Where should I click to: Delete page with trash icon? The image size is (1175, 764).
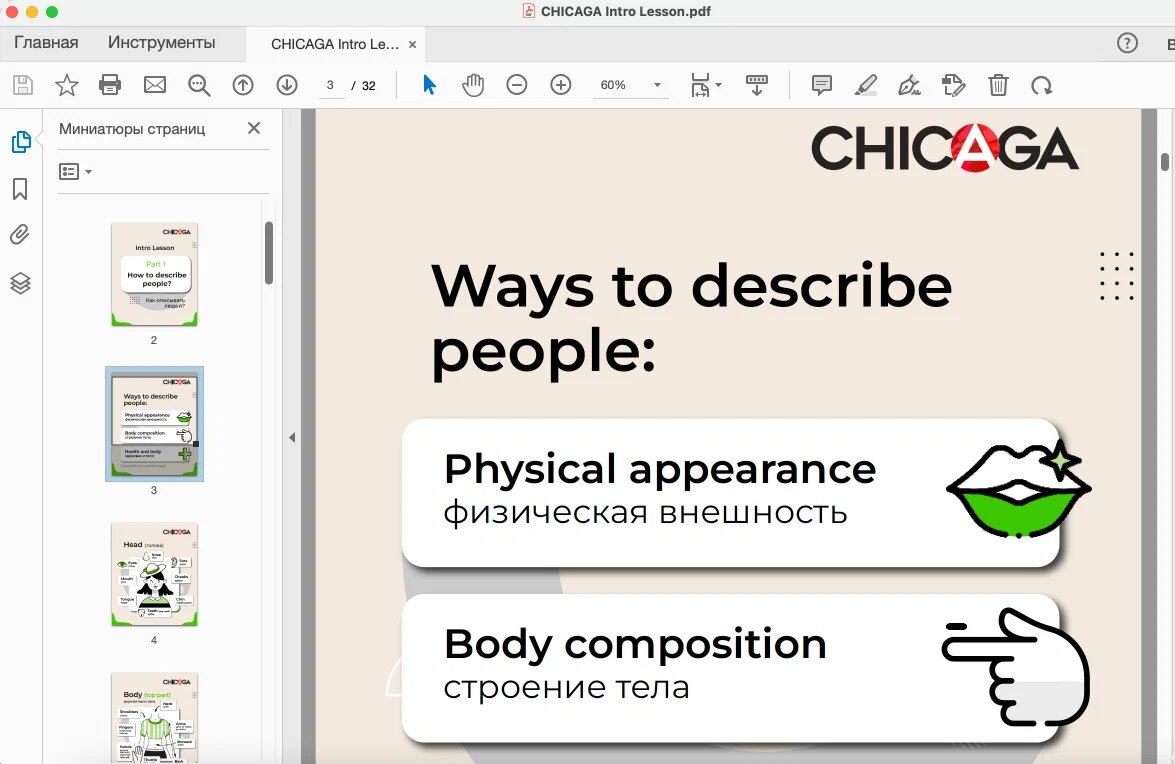coord(998,85)
